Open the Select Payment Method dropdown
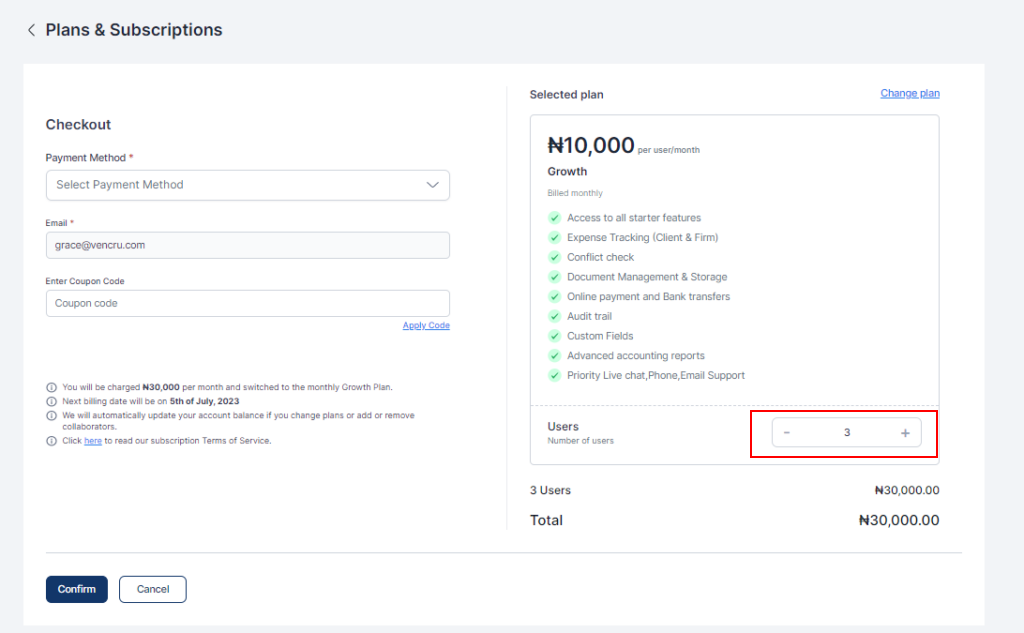Image resolution: width=1024 pixels, height=633 pixels. 247,185
